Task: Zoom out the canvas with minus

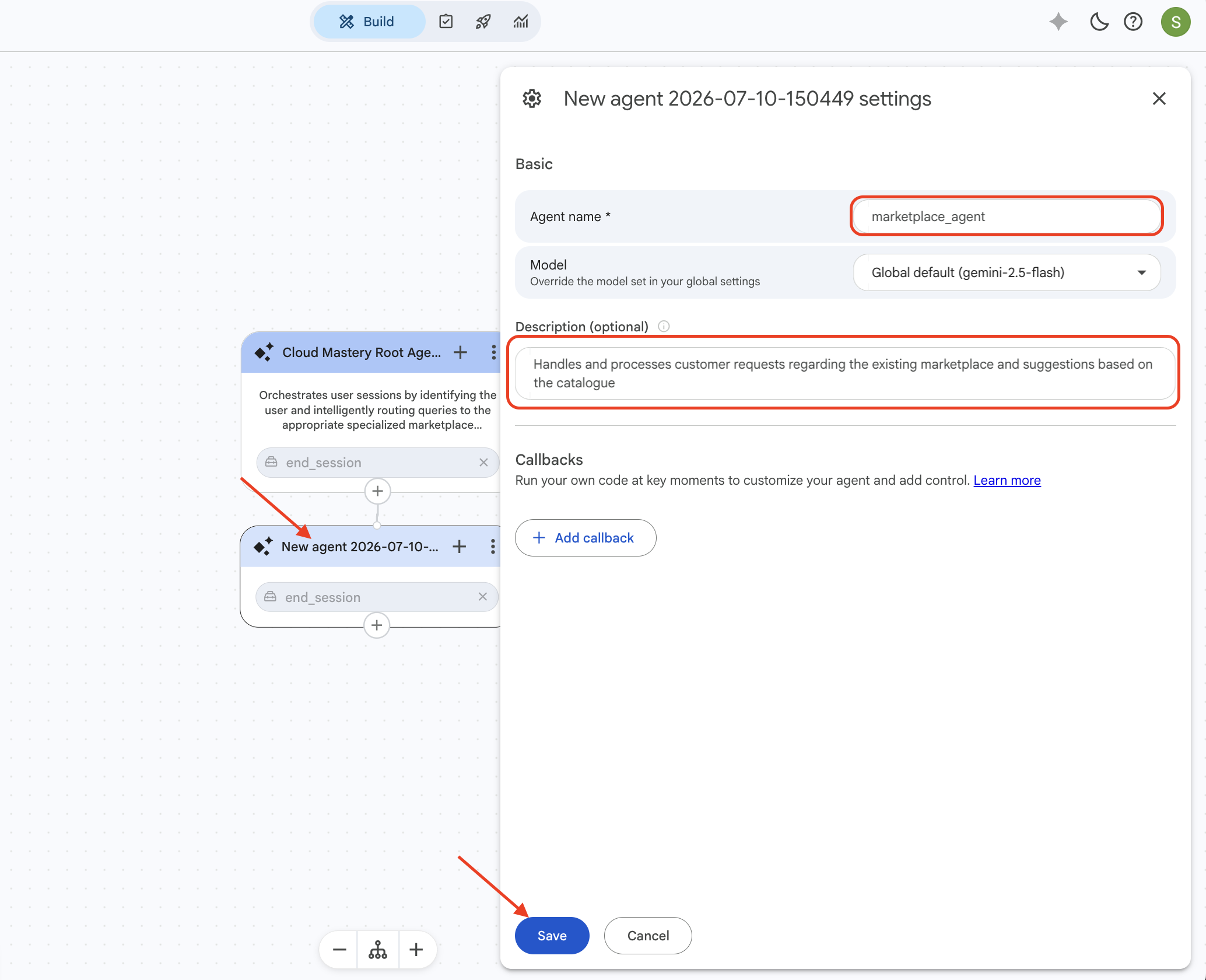Action: click(x=339, y=950)
